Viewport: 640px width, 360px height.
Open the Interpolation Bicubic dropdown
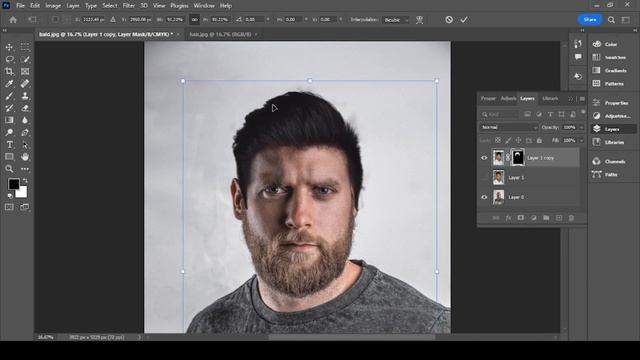pos(396,20)
